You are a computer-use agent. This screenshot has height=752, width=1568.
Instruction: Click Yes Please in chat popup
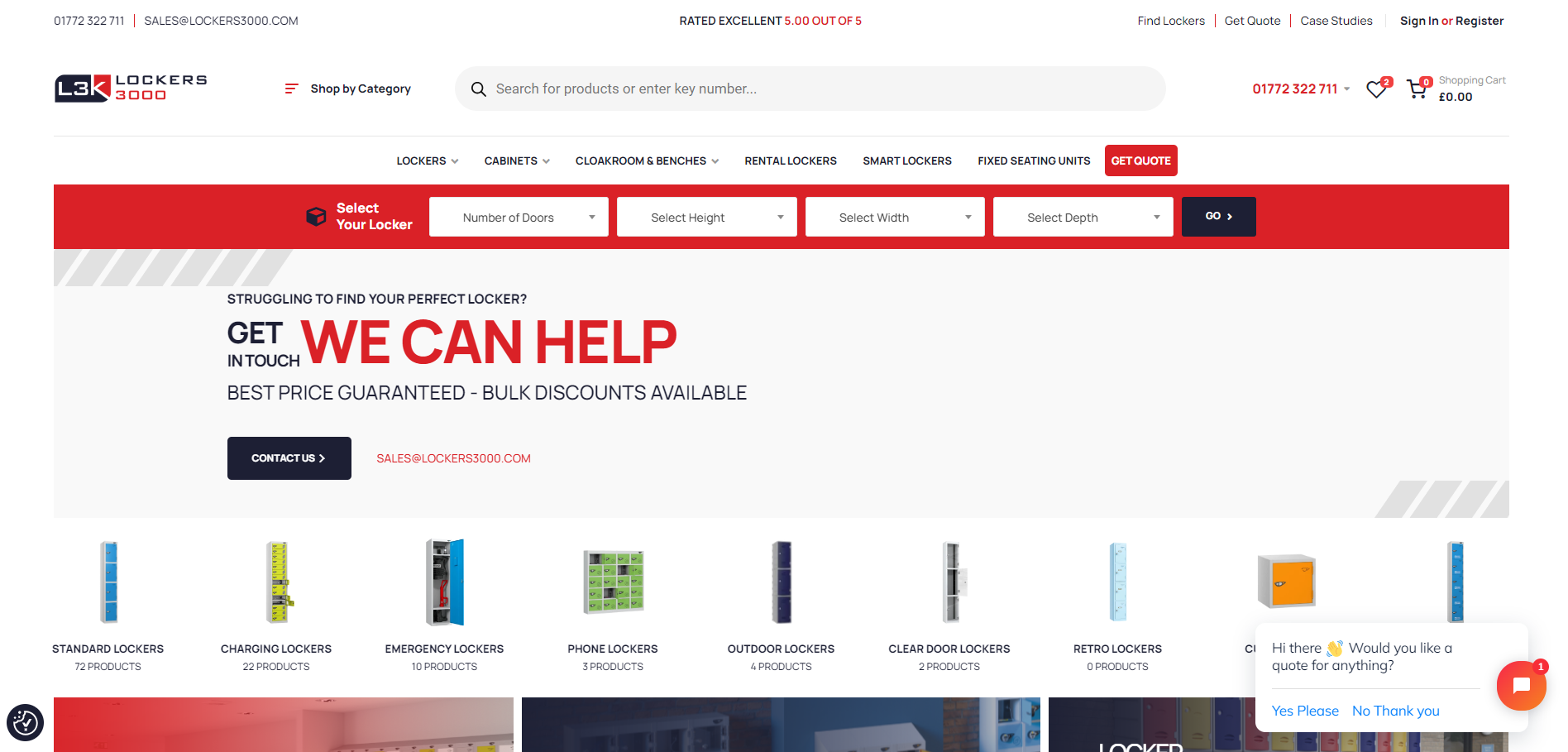pos(1304,711)
